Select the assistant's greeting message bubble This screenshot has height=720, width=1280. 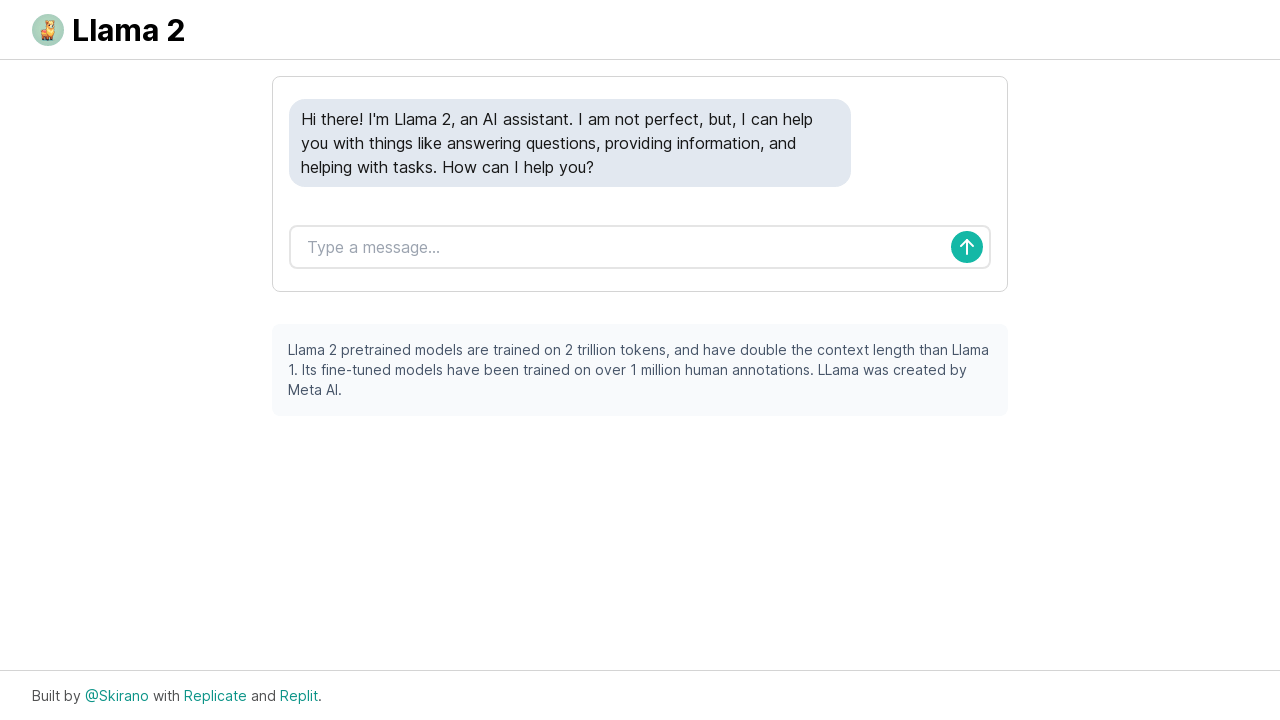click(569, 143)
